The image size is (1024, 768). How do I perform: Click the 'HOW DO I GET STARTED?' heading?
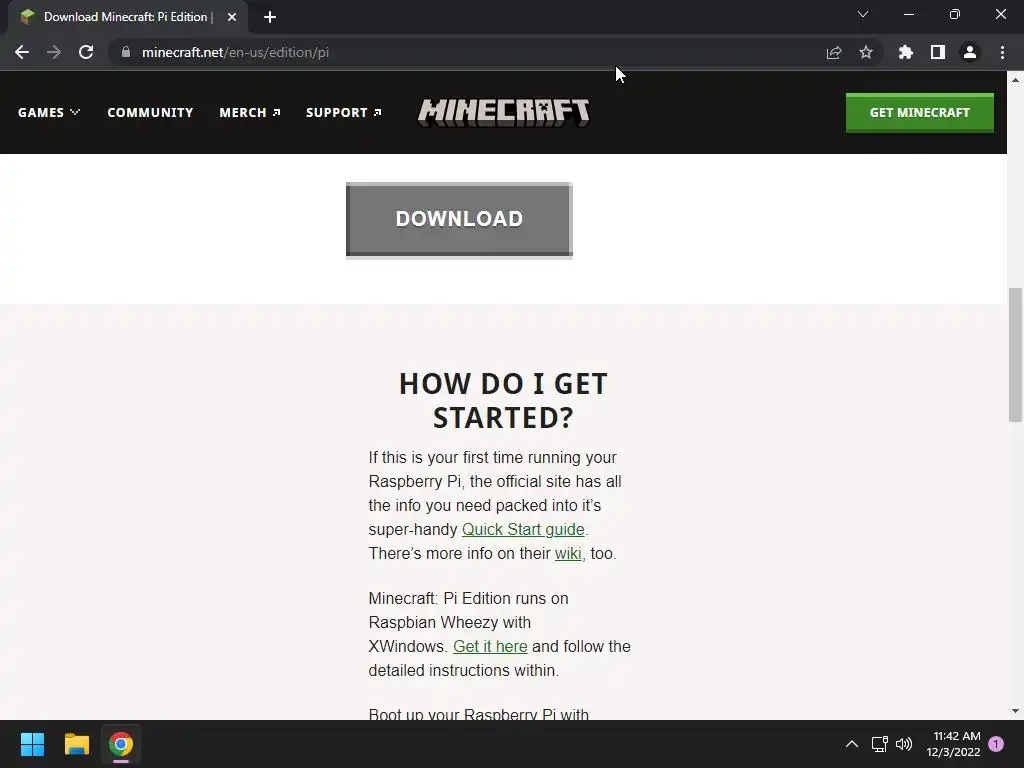[504, 401]
